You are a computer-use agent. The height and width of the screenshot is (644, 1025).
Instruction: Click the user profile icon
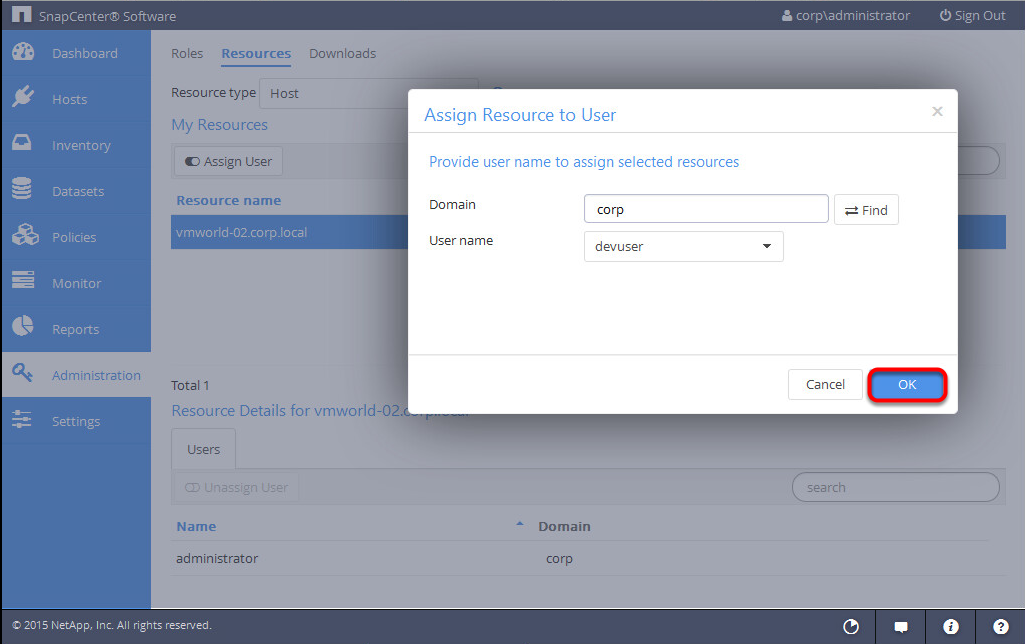coord(787,15)
